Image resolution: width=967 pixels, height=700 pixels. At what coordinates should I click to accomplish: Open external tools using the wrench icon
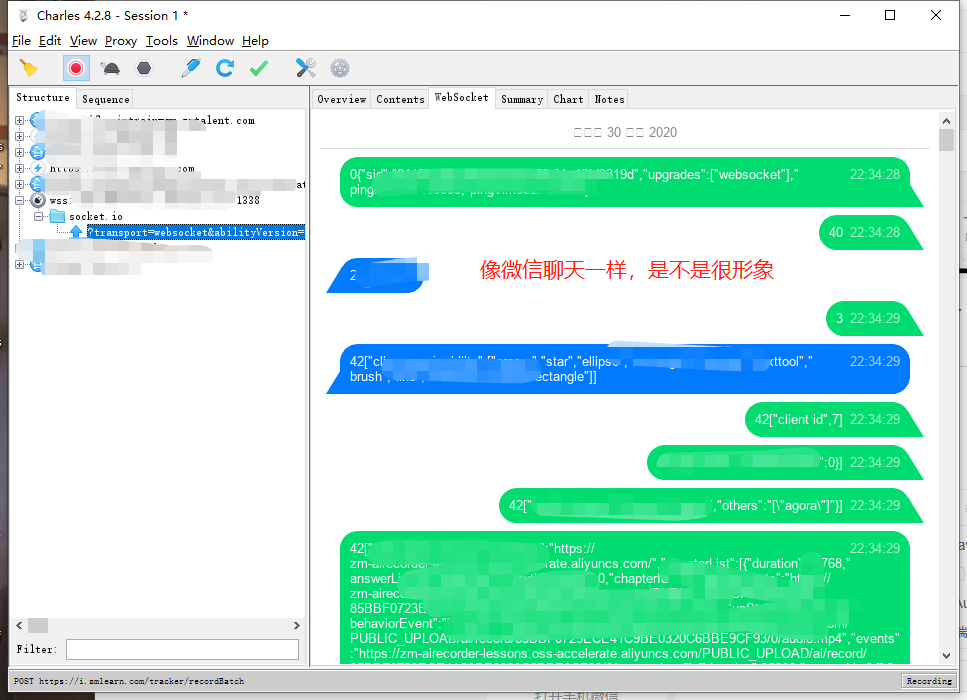[x=304, y=68]
